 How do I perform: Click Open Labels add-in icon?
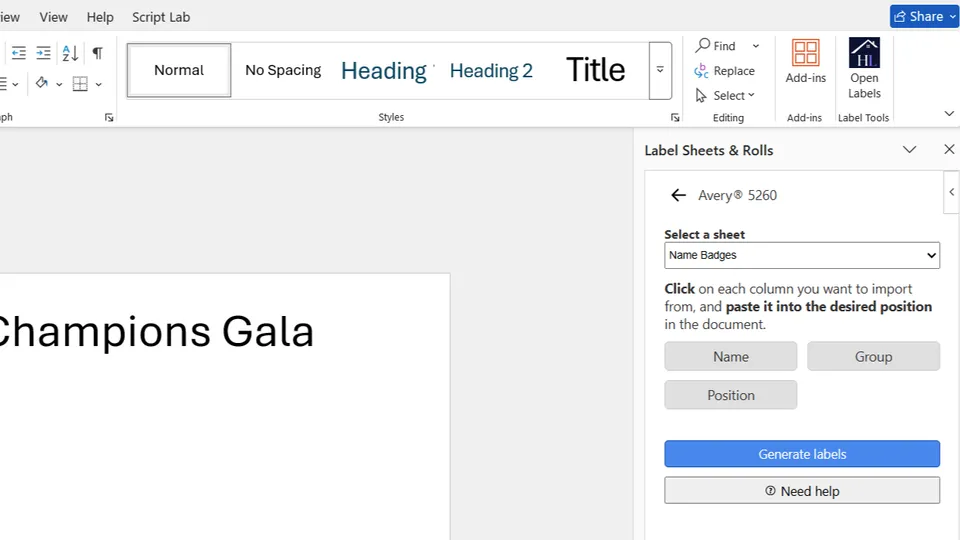pyautogui.click(x=864, y=68)
